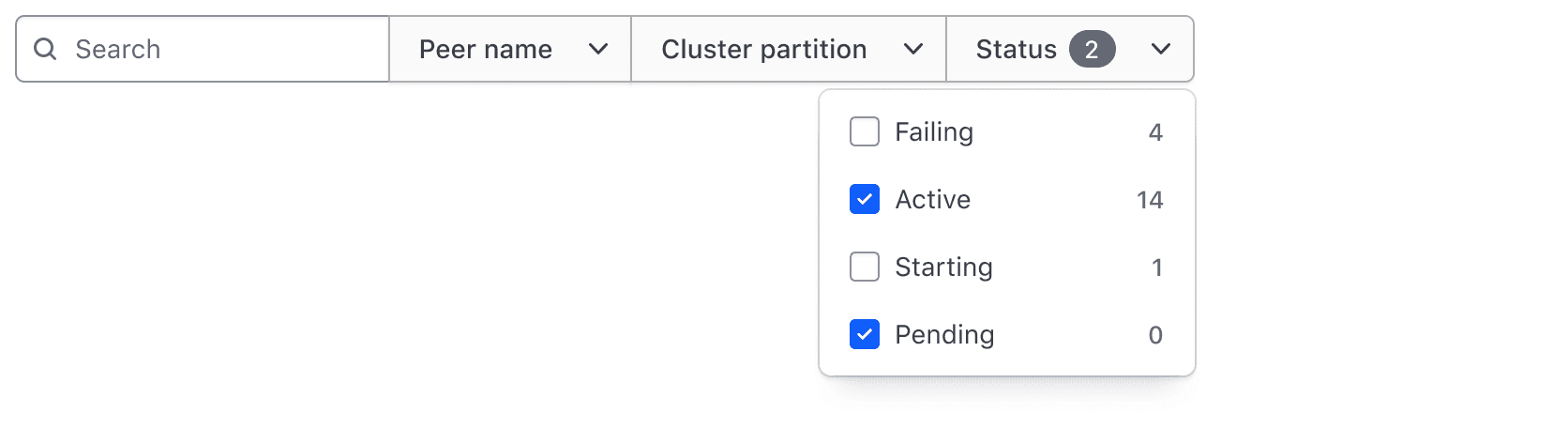Open the Peer name filter dropdown
Screen dimensions: 1568x428
[510, 49]
